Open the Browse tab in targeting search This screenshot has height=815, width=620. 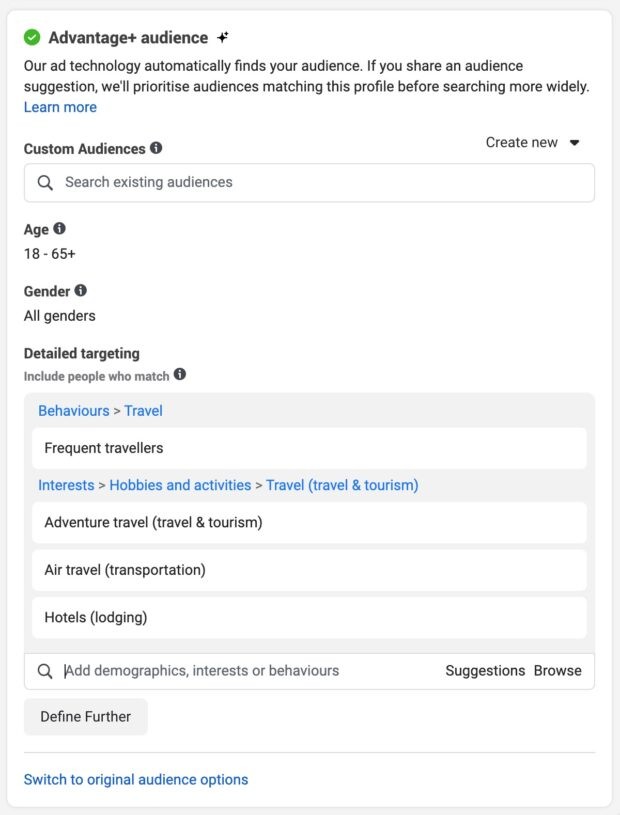(558, 671)
